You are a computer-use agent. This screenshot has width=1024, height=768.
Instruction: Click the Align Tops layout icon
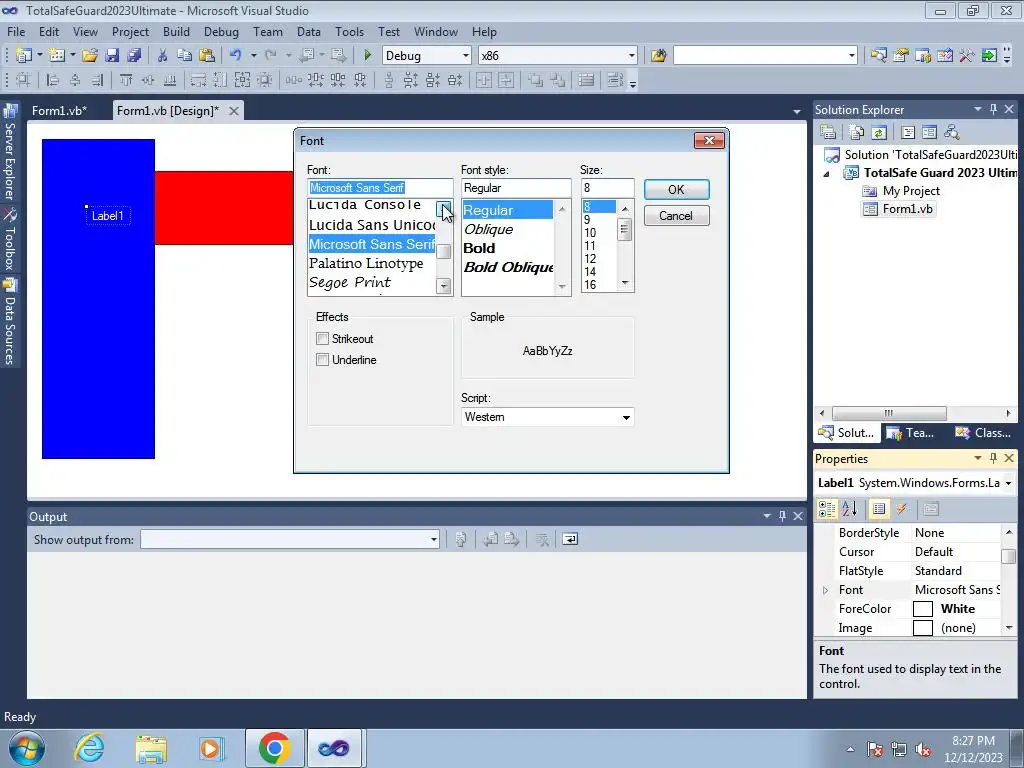coord(126,80)
